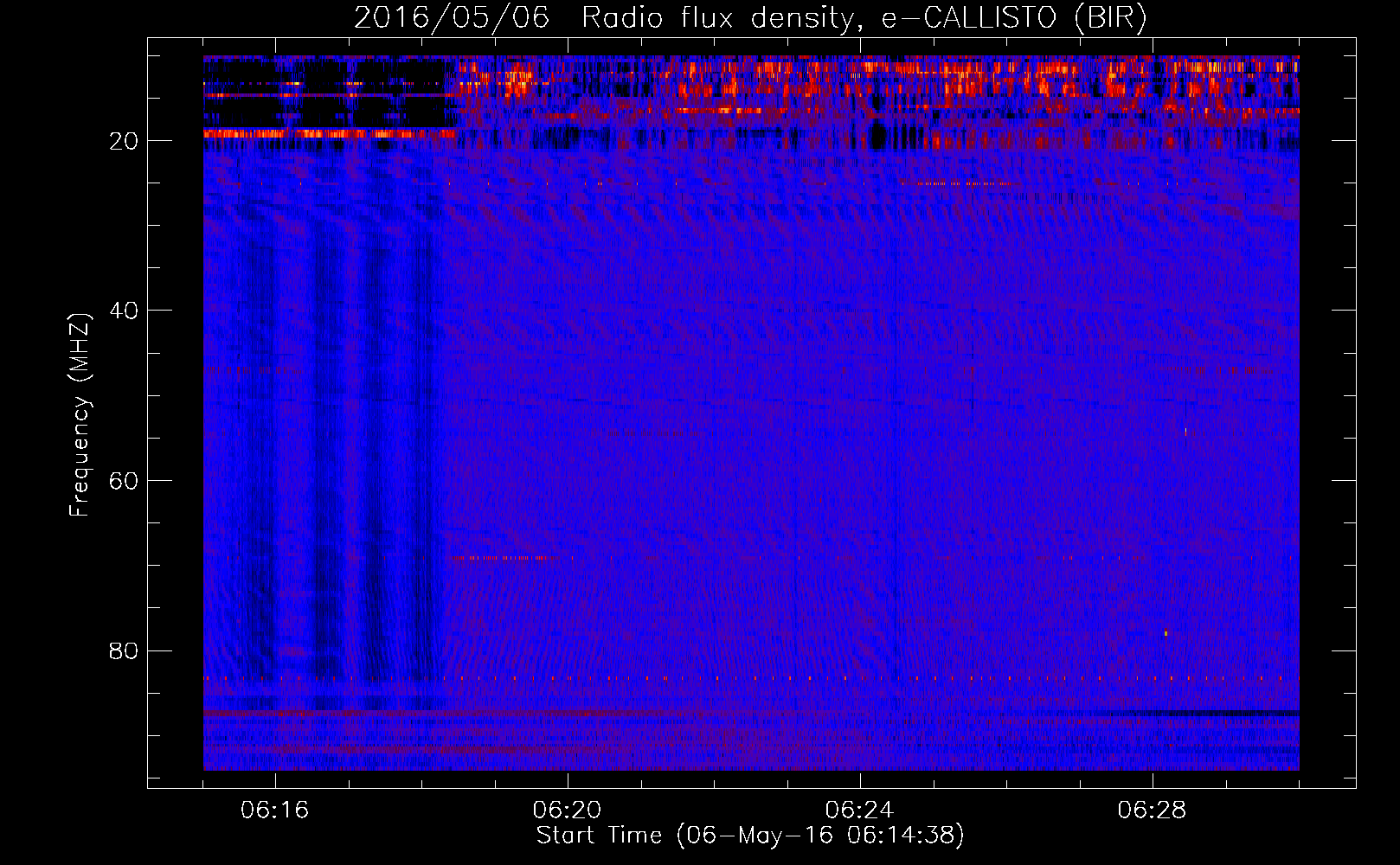Click the black blob near 06:24 at 20 MHz
1400x865 pixels.
click(877, 136)
